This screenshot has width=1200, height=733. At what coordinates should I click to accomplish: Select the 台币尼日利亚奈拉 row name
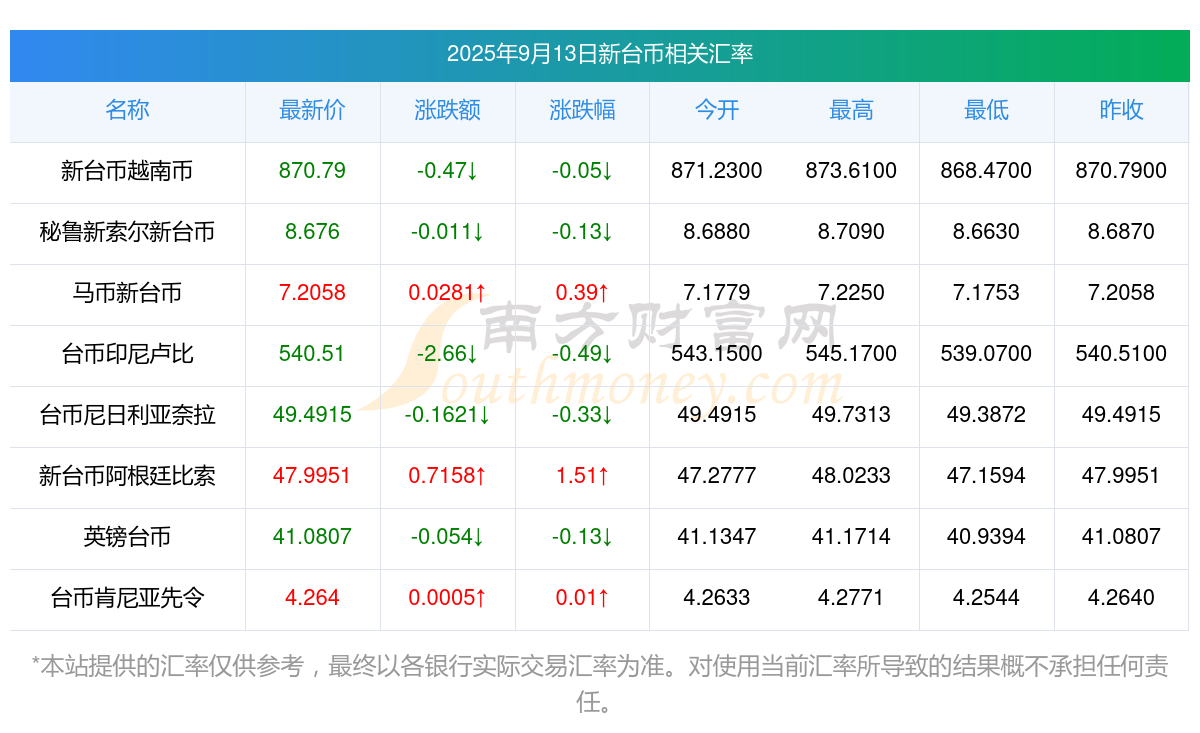pyautogui.click(x=127, y=415)
